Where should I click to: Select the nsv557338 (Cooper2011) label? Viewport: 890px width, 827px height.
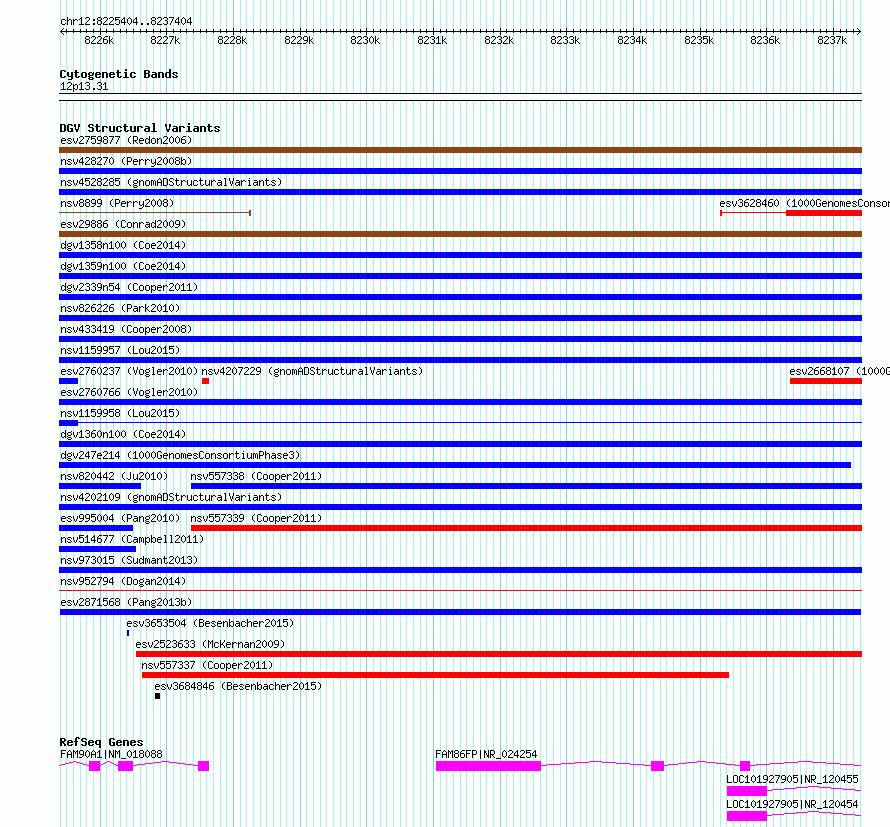[256, 476]
